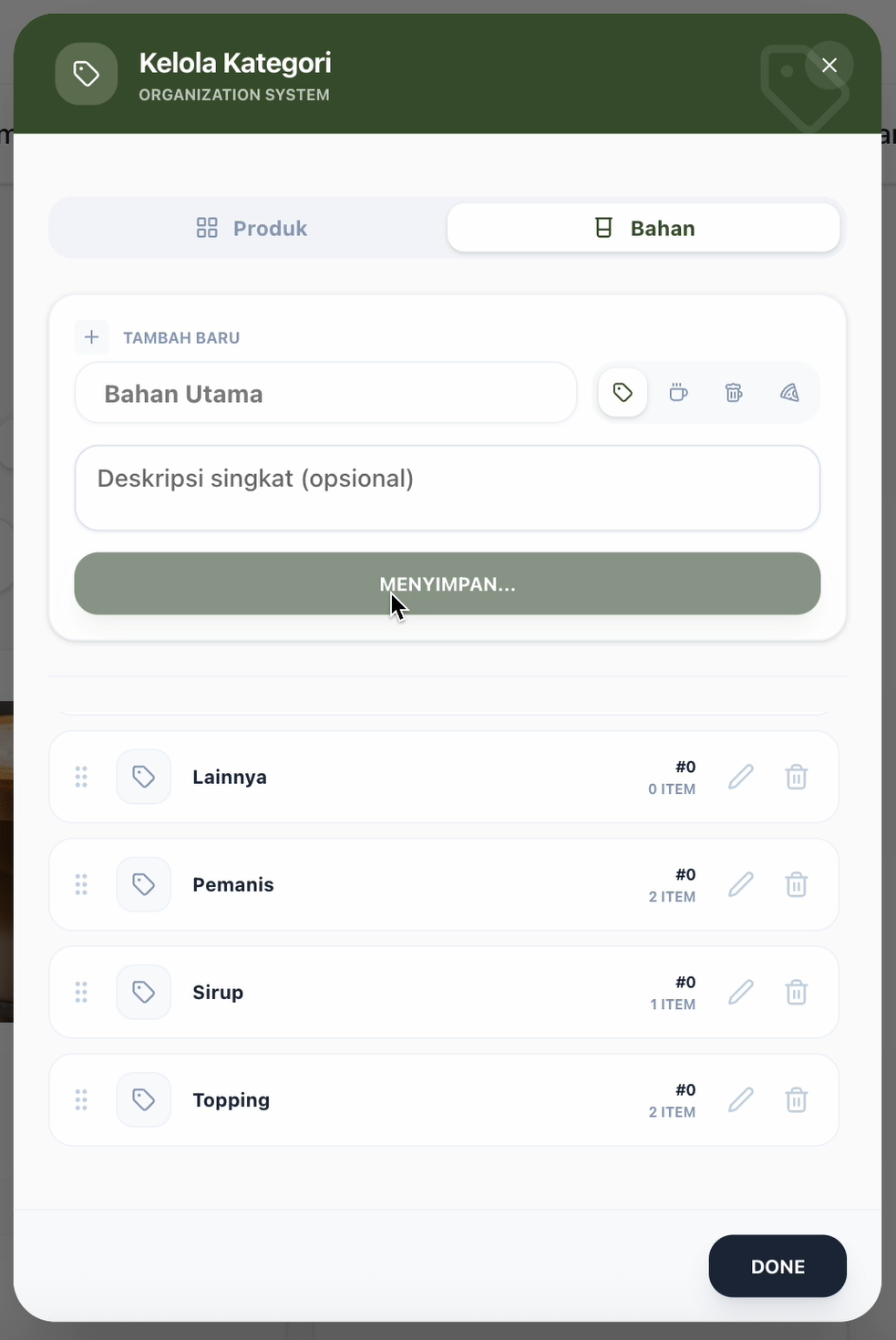
Task: Delete the Topping category via trash icon
Action: click(x=796, y=1100)
